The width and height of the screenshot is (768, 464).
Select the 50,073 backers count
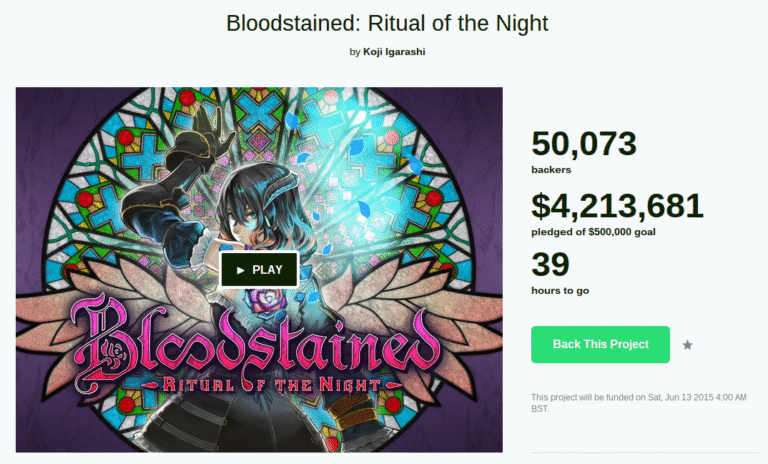tap(584, 144)
